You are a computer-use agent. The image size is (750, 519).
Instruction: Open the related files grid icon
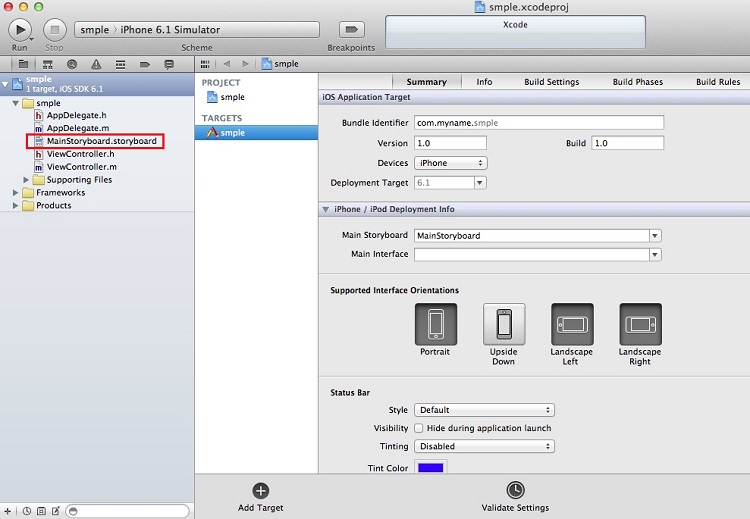click(205, 64)
